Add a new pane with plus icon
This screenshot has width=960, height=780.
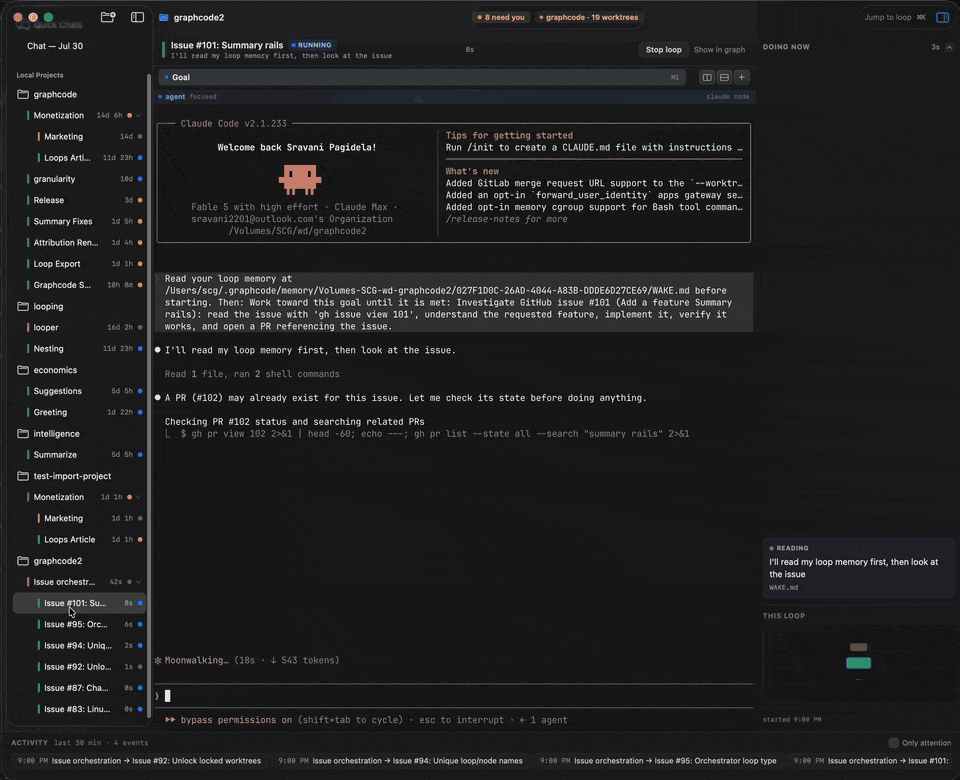pos(741,77)
